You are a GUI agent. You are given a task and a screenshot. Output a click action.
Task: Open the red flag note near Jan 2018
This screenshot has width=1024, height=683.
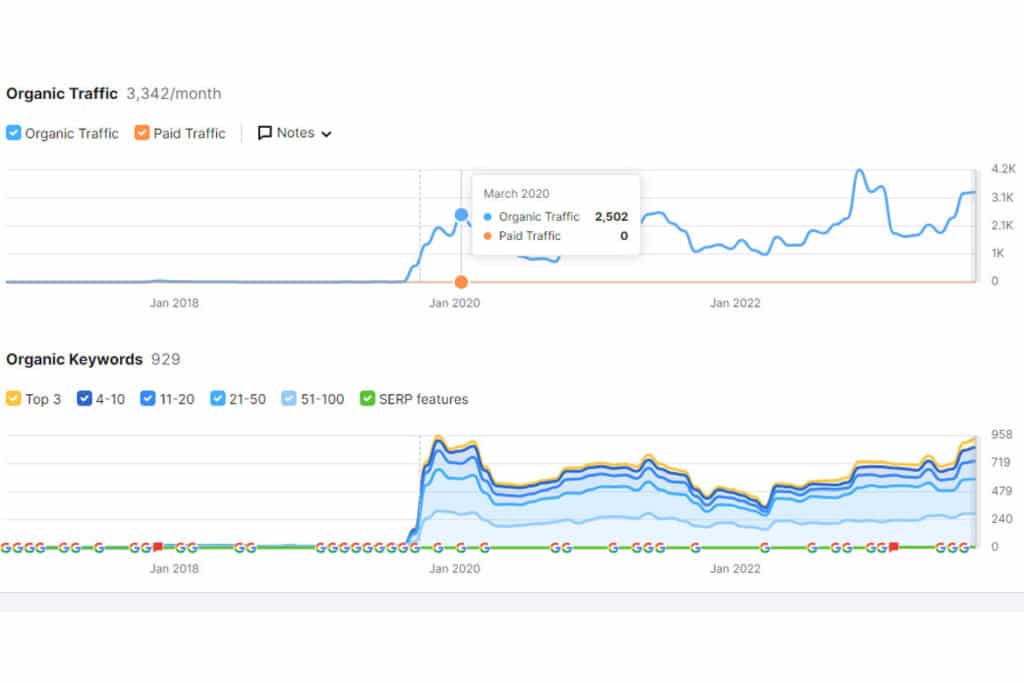(157, 547)
